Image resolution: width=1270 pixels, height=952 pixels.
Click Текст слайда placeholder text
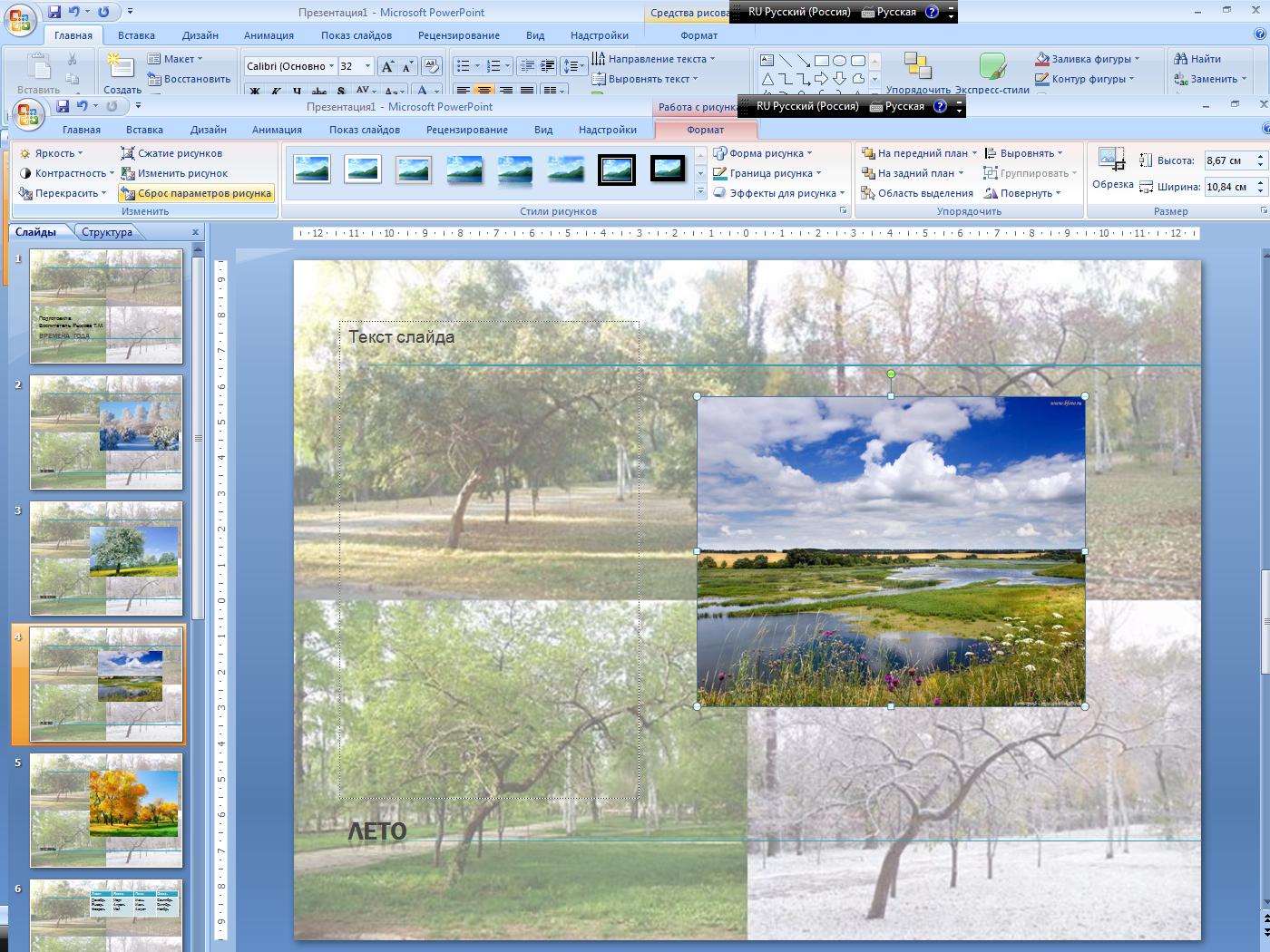coord(402,336)
